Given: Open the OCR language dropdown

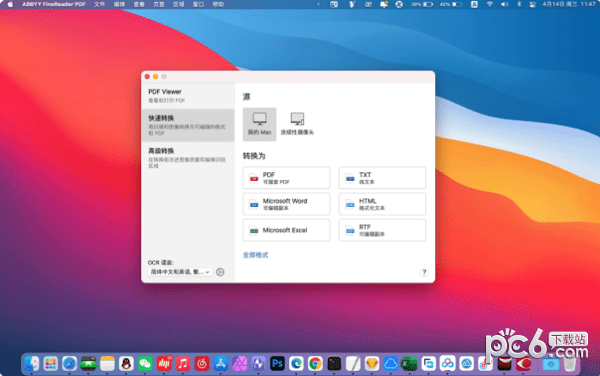Looking at the screenshot, I should coord(180,272).
